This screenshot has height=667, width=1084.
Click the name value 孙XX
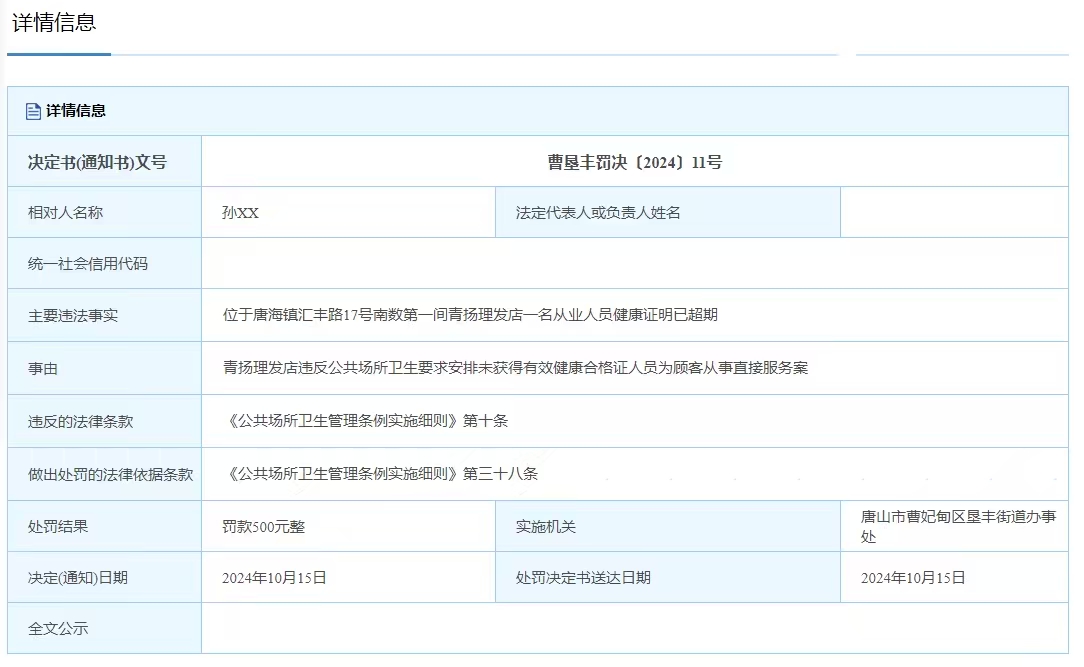pyautogui.click(x=240, y=213)
